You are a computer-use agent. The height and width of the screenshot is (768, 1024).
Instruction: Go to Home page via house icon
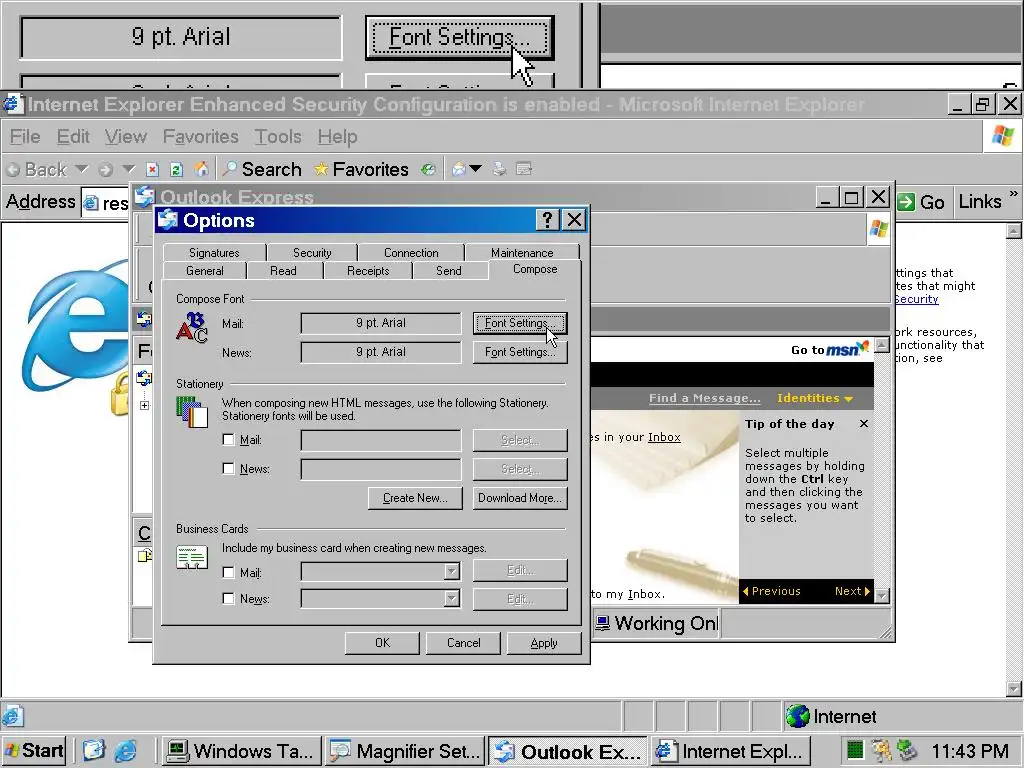click(202, 169)
